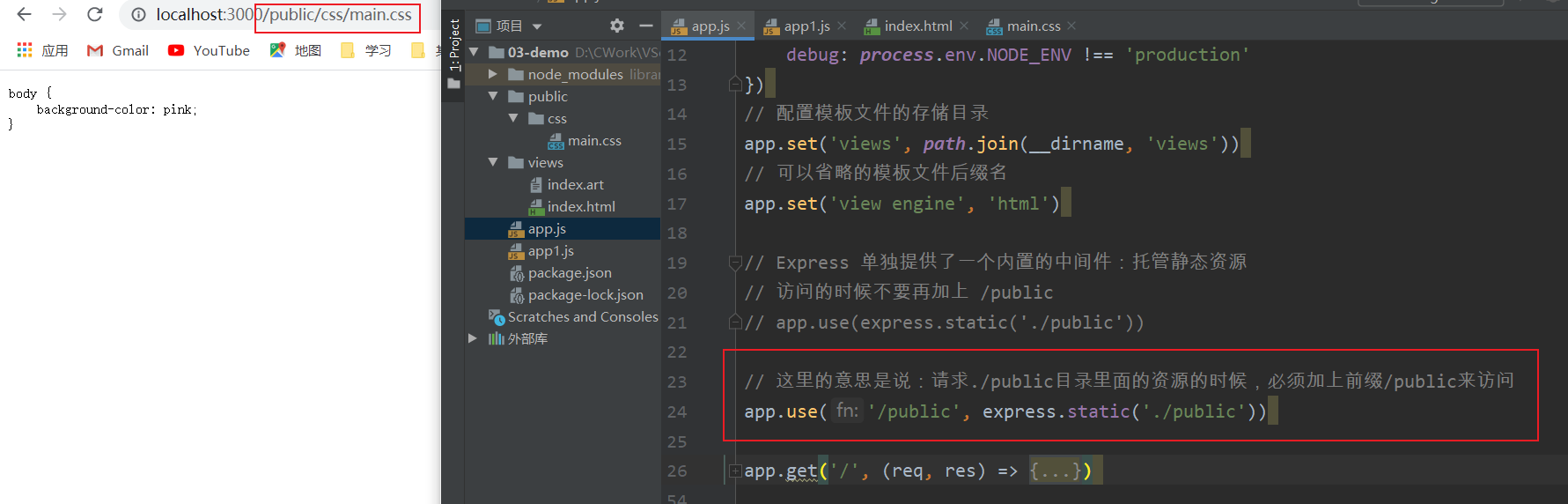This screenshot has width=1568, height=504.
Task: Click the background-color: pink text in browser
Action: tap(116, 109)
